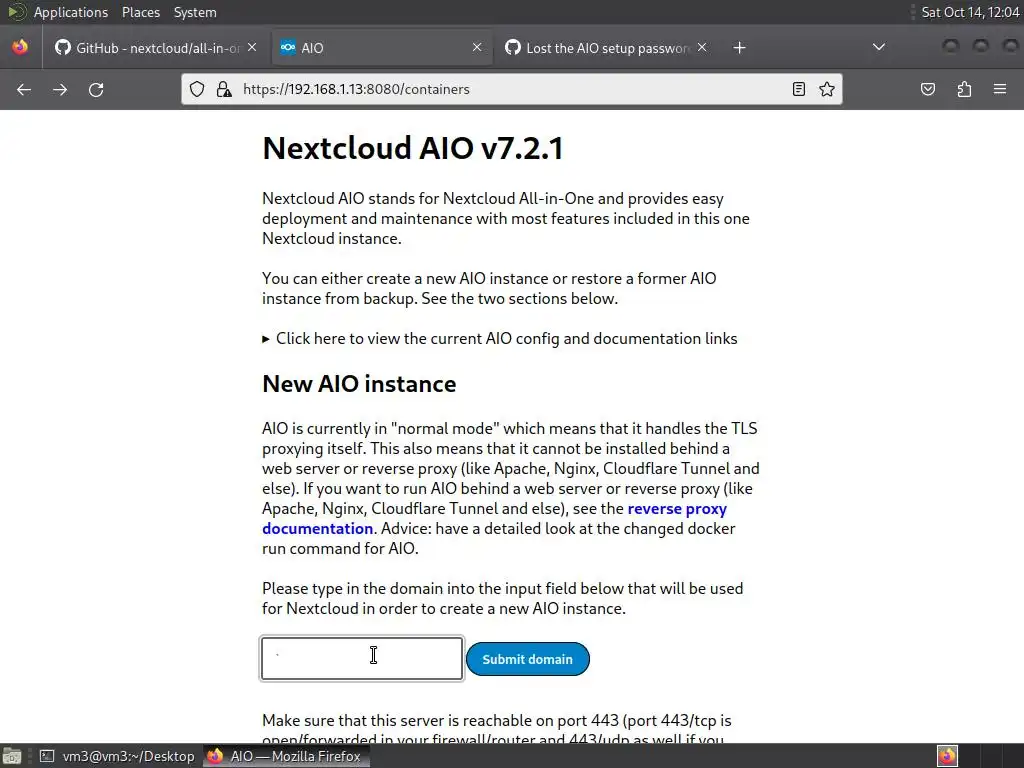This screenshot has width=1024, height=768.
Task: Close the AIO tab
Action: pyautogui.click(x=477, y=47)
